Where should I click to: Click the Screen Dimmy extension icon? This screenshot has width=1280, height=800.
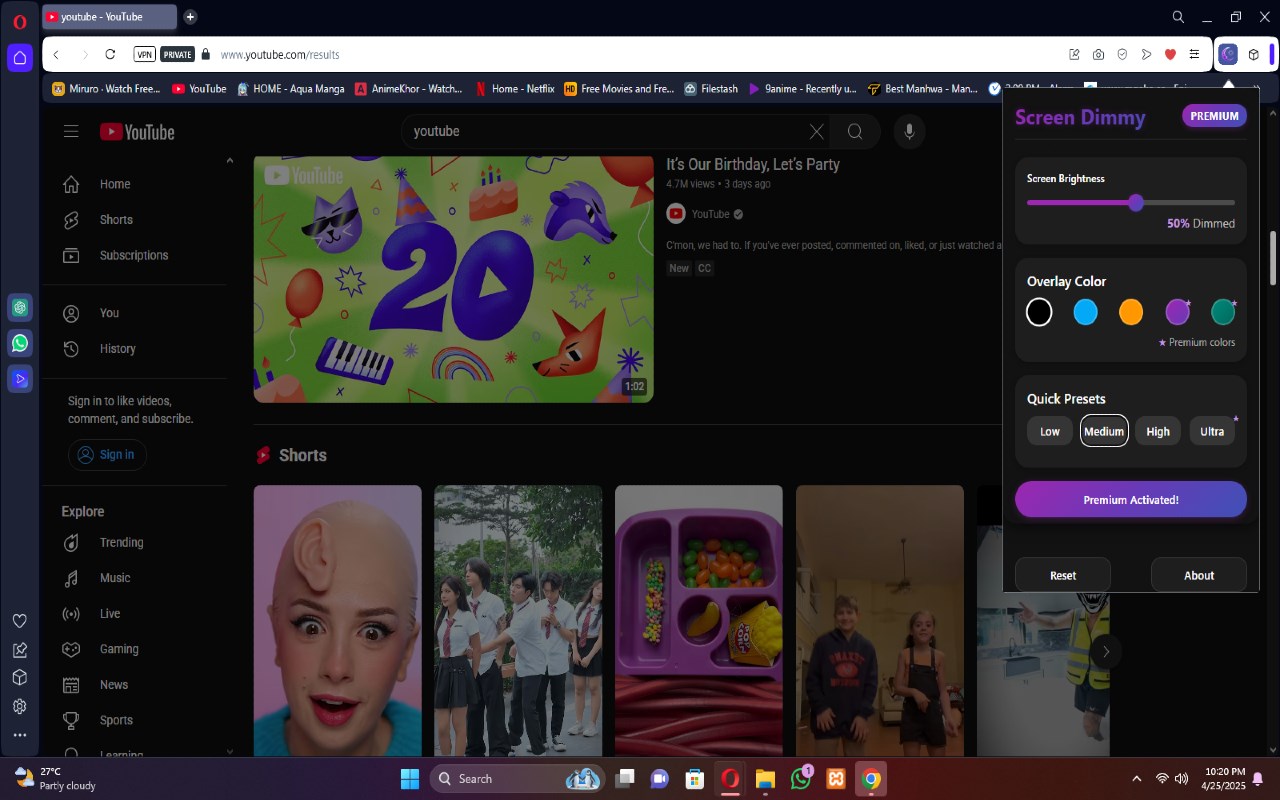(x=1229, y=54)
